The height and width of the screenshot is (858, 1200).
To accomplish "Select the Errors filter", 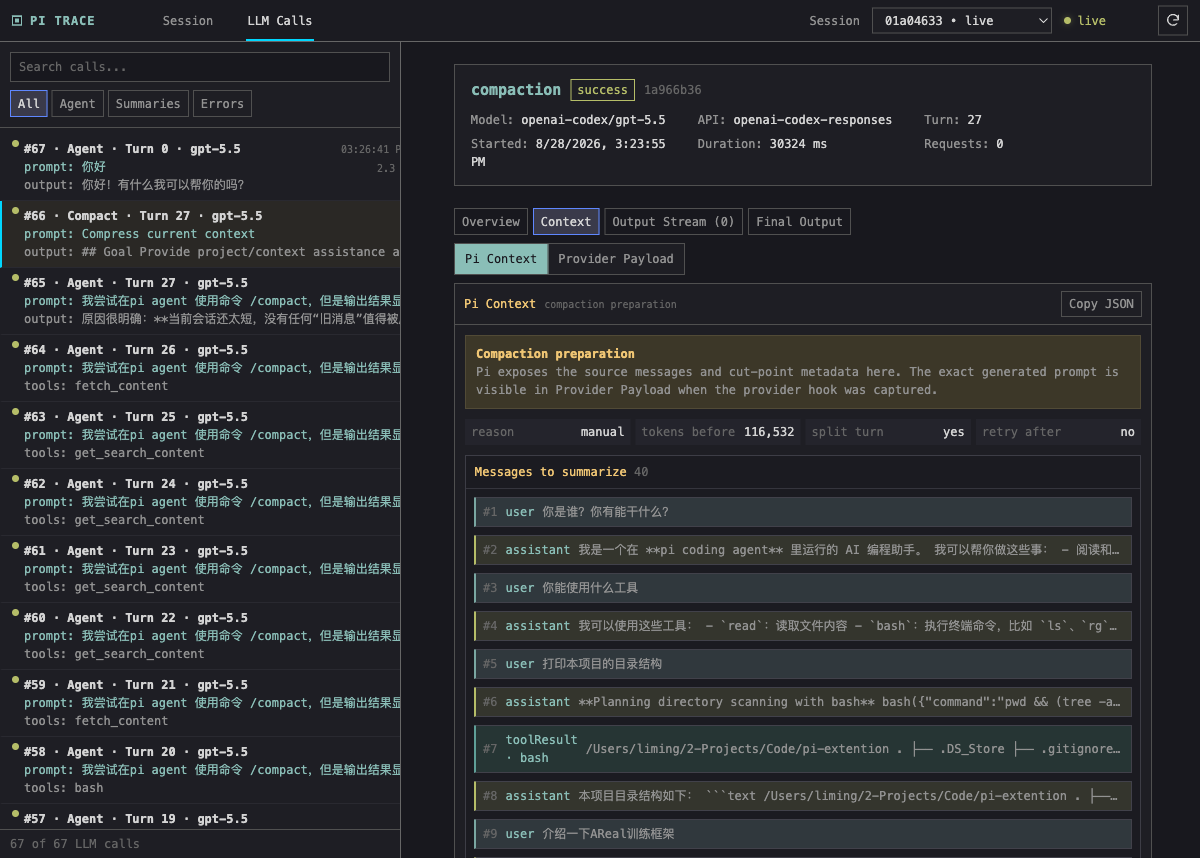I will tap(222, 104).
